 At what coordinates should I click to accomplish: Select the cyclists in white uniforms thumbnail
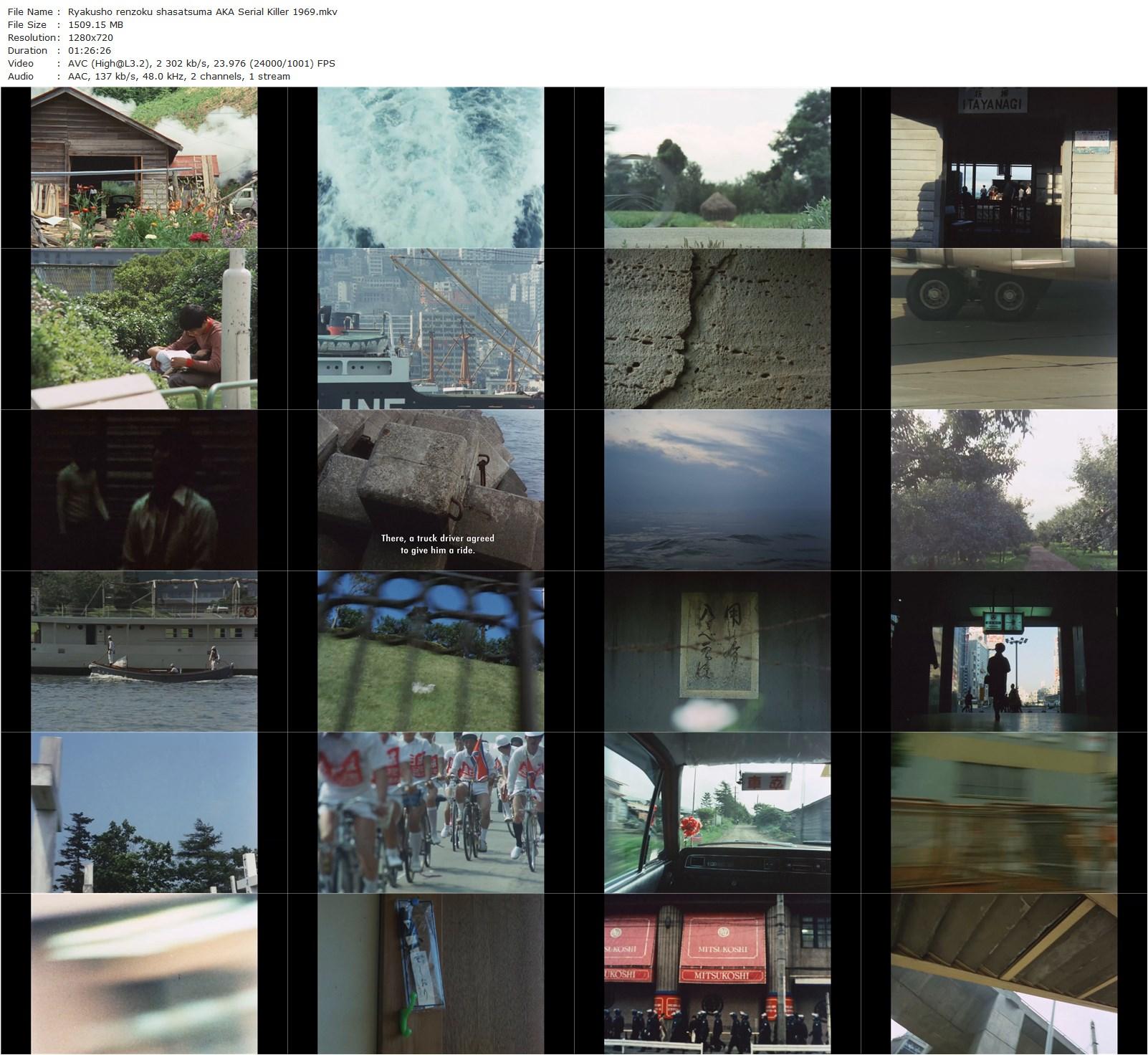[x=431, y=813]
